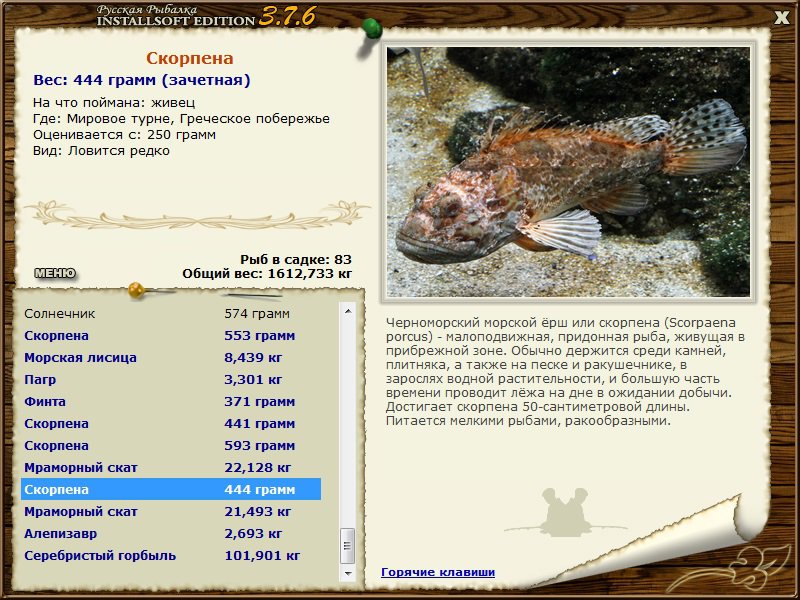Select the Пагр 3,301 кг entry
This screenshot has height=600, width=800.
171,380
